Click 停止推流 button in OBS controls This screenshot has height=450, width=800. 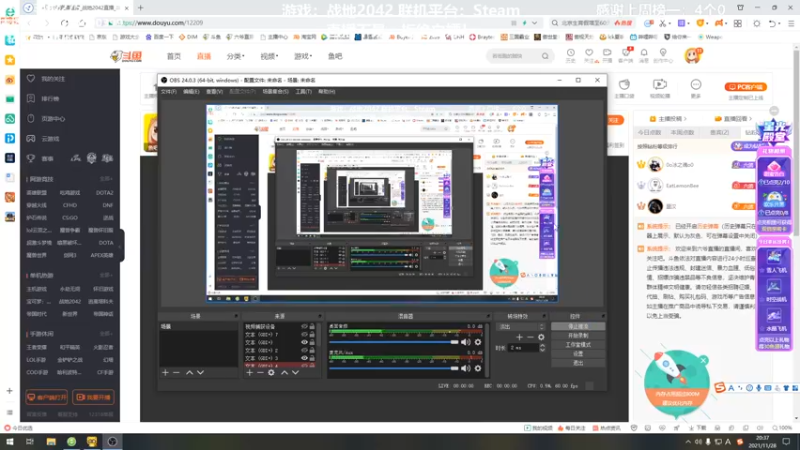pos(578,327)
